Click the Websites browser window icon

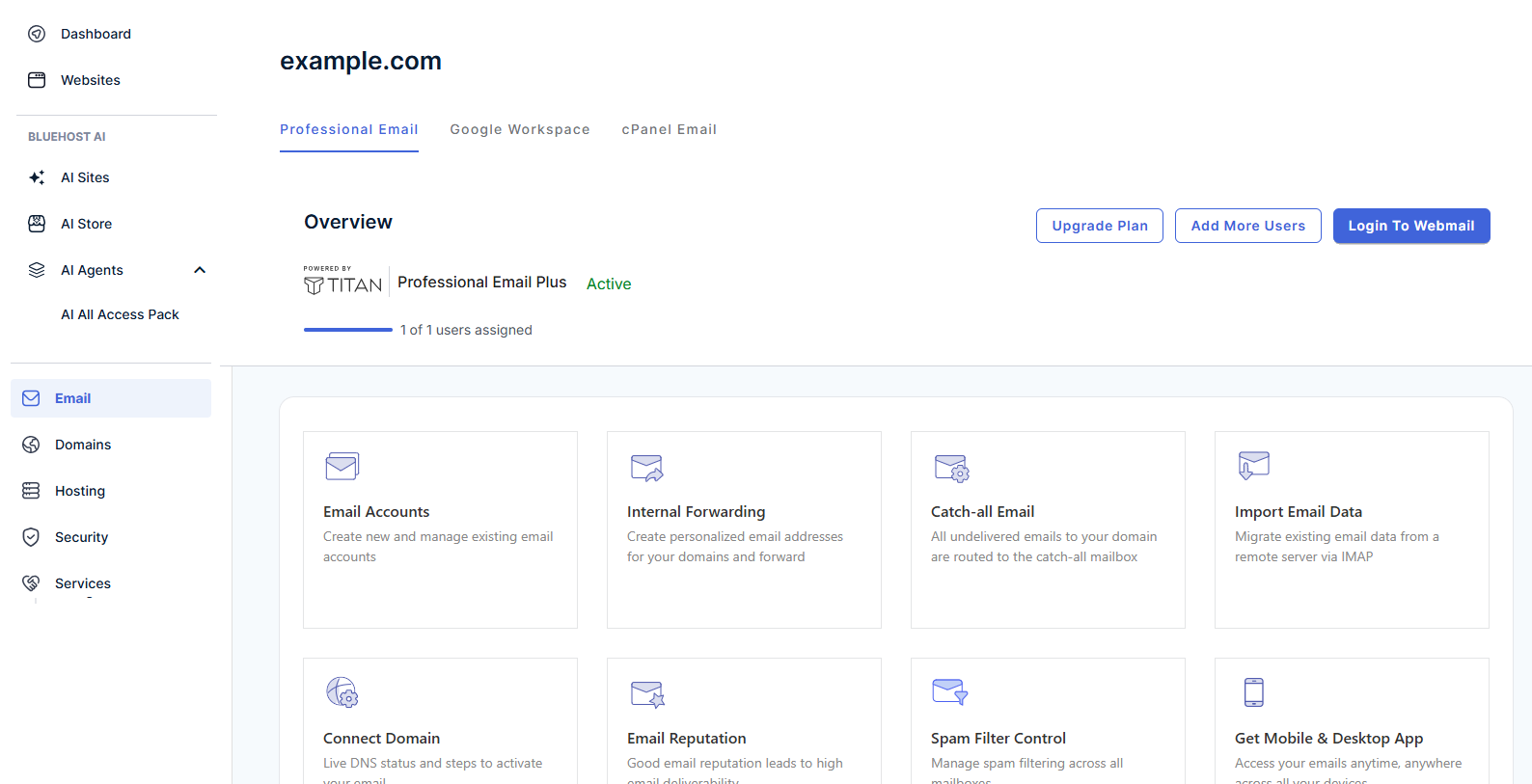[x=37, y=80]
